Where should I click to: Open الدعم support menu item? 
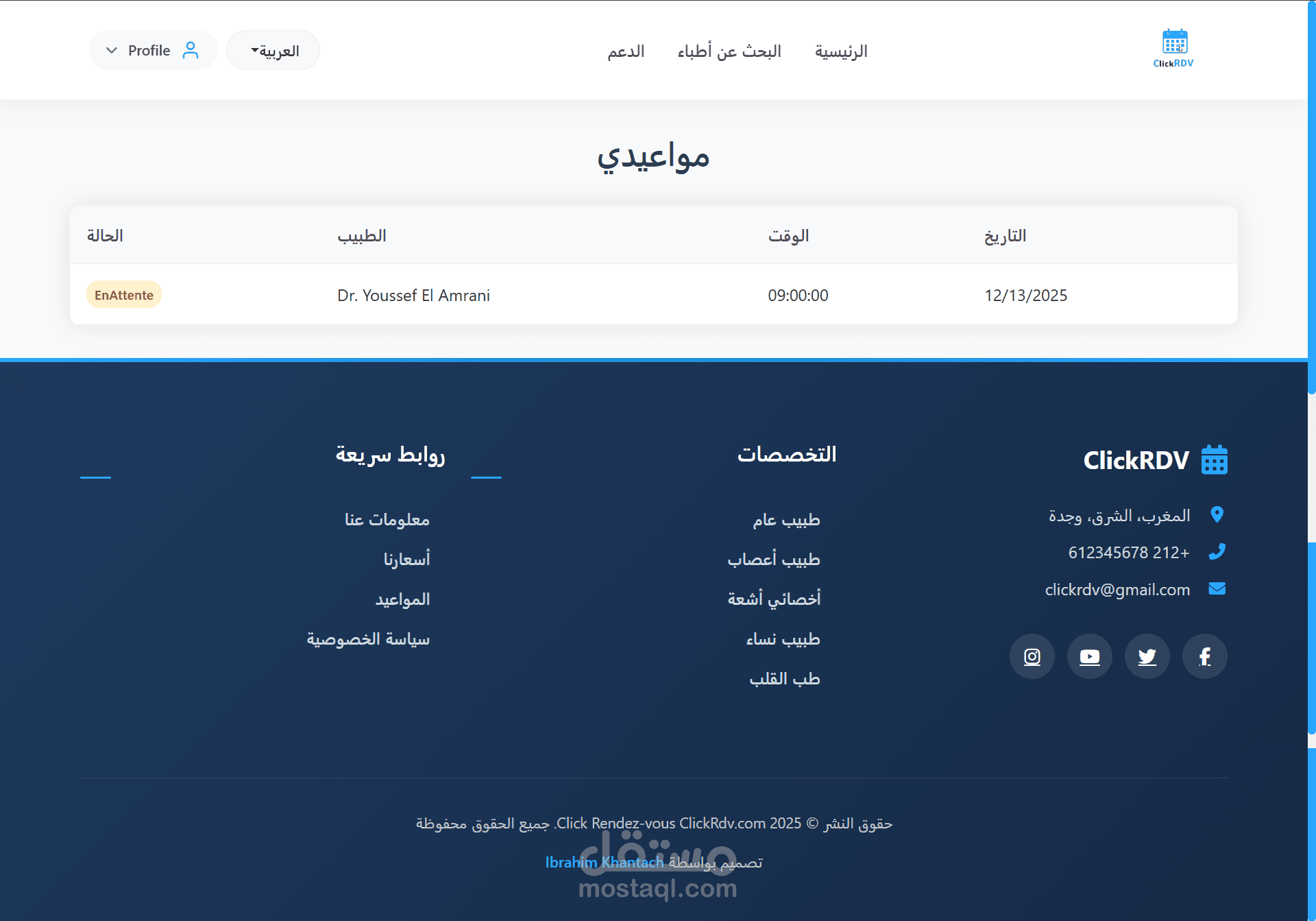pyautogui.click(x=626, y=51)
